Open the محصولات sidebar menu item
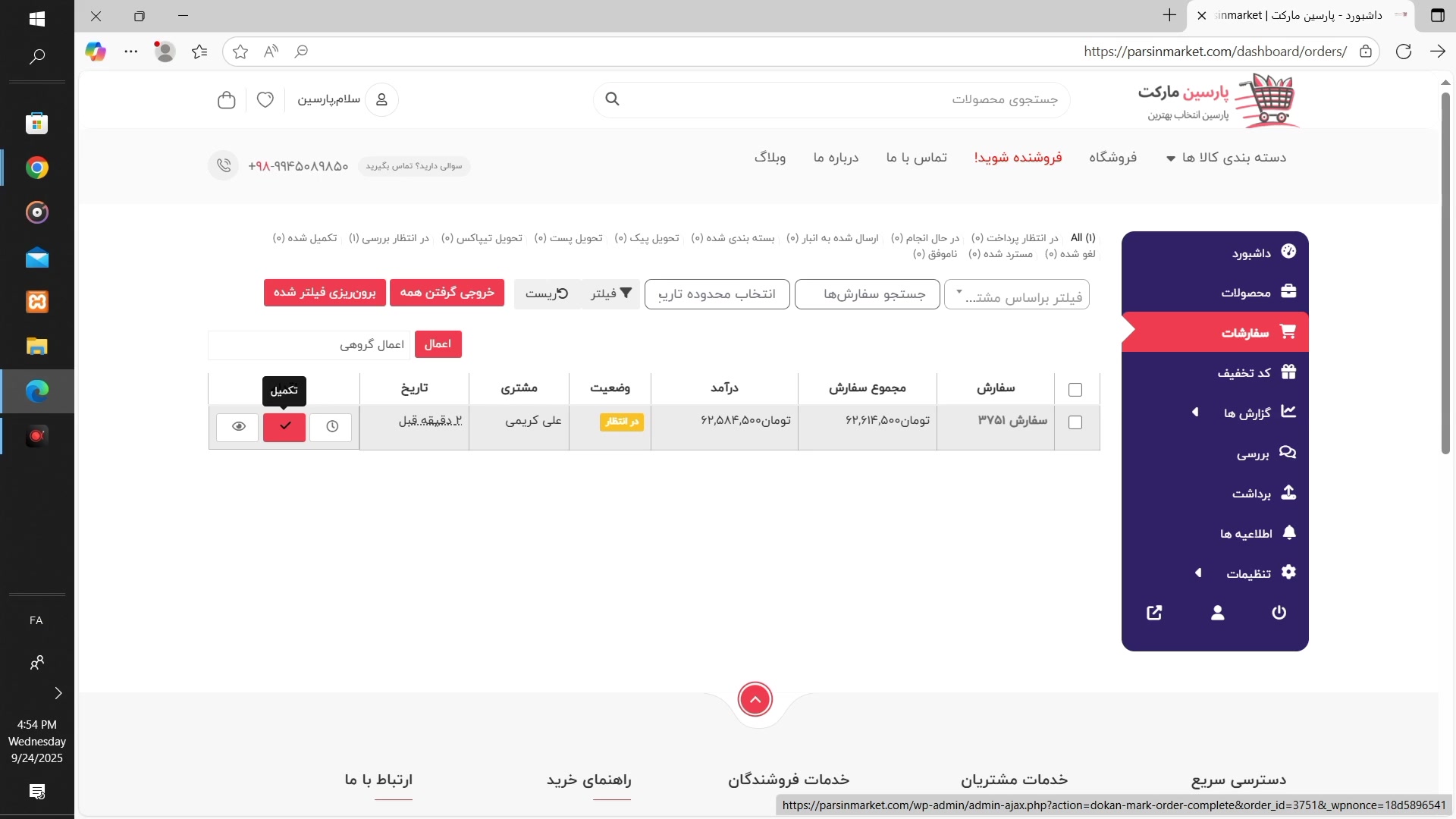This screenshot has height=819, width=1456. point(1245,293)
